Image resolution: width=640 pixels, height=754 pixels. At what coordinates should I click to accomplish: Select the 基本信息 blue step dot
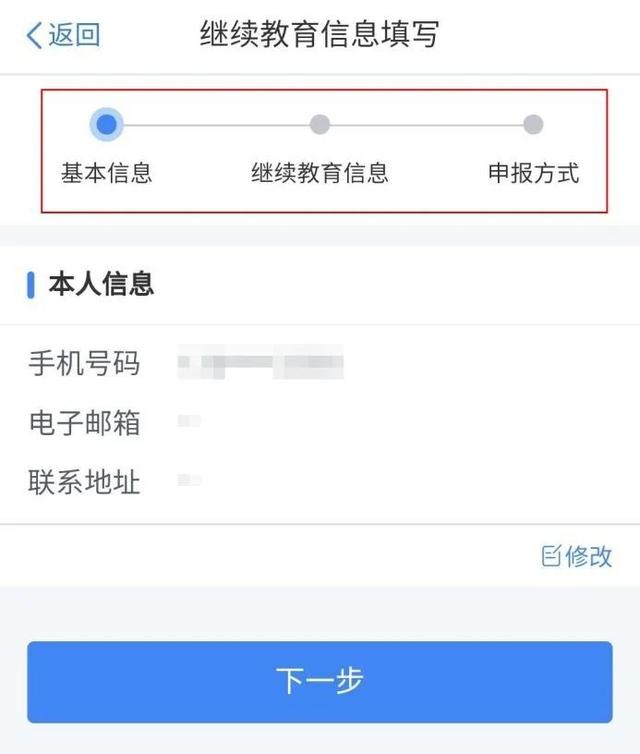[107, 124]
